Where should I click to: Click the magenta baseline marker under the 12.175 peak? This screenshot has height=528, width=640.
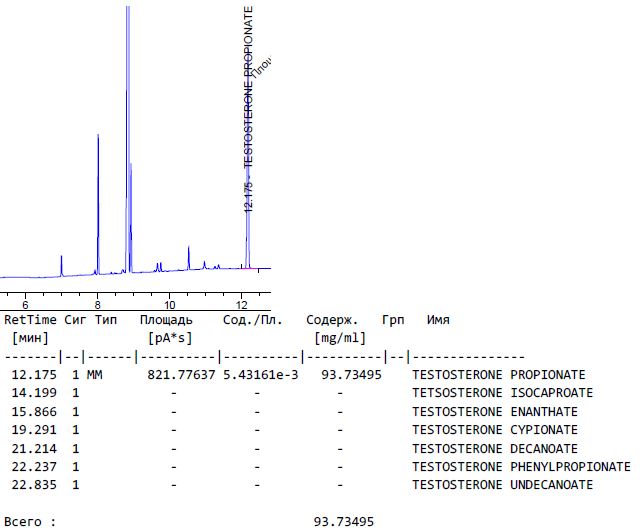[x=248, y=268]
